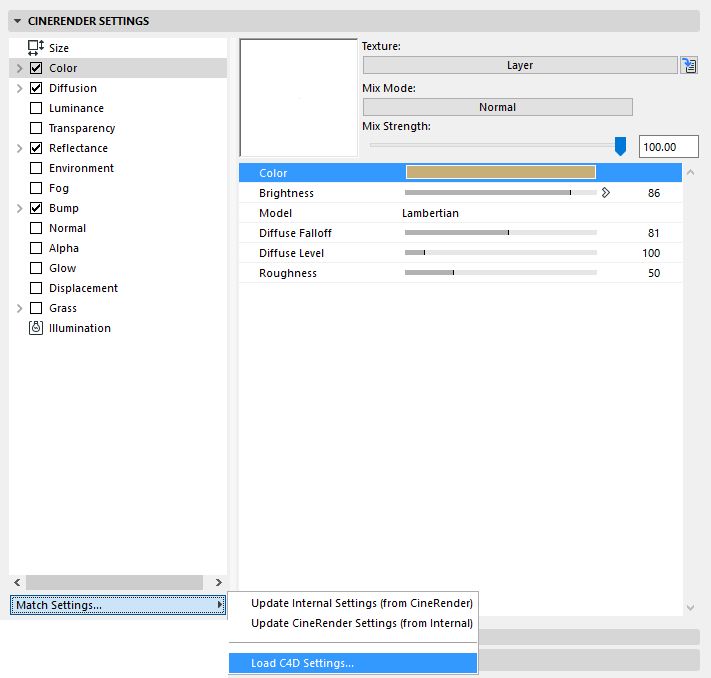The image size is (711, 678).
Task: Click the Roughness value 50
Action: tap(654, 273)
